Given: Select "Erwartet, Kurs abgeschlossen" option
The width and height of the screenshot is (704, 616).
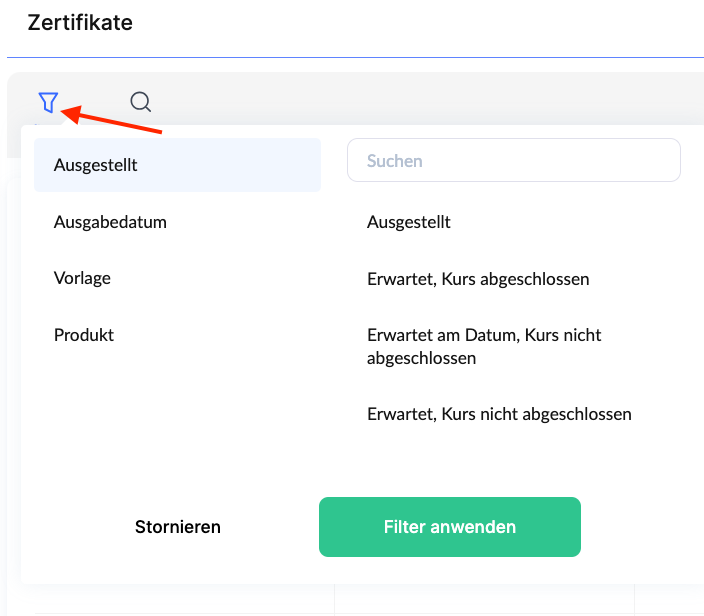Looking at the screenshot, I should tap(478, 279).
